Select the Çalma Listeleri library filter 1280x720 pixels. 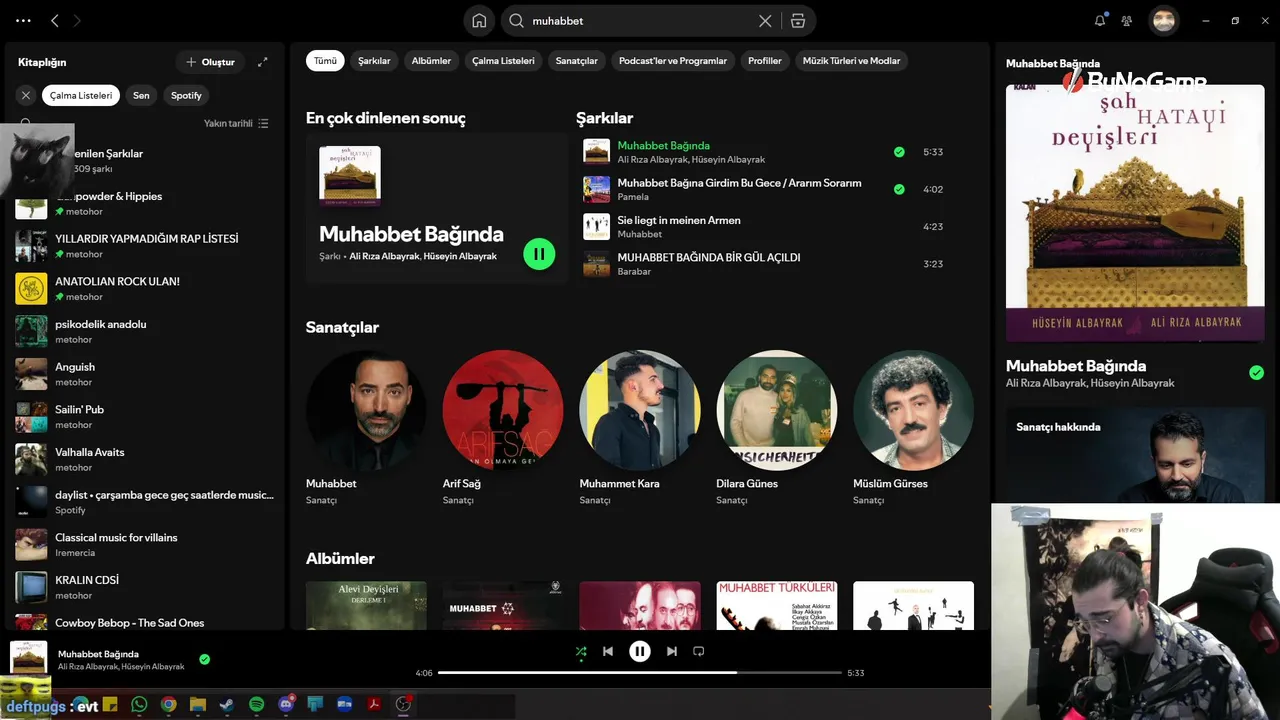[81, 95]
